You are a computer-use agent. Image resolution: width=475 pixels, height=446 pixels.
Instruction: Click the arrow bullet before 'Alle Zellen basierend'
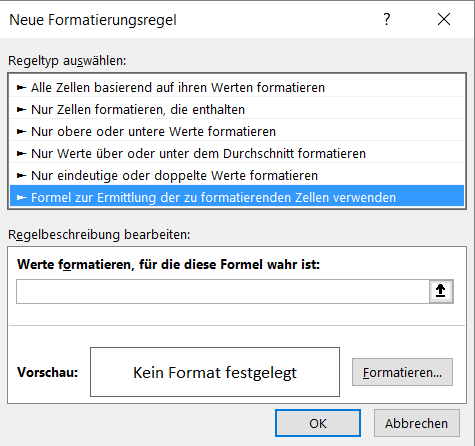(21, 88)
